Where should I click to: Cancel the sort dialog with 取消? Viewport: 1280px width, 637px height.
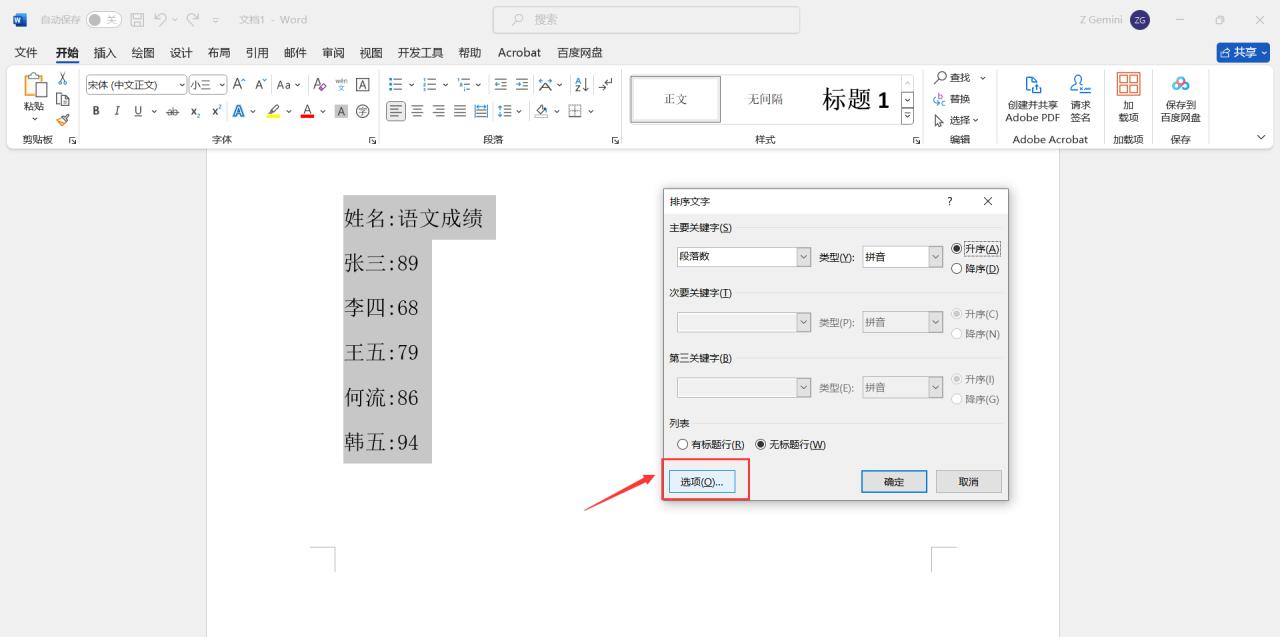[968, 482]
